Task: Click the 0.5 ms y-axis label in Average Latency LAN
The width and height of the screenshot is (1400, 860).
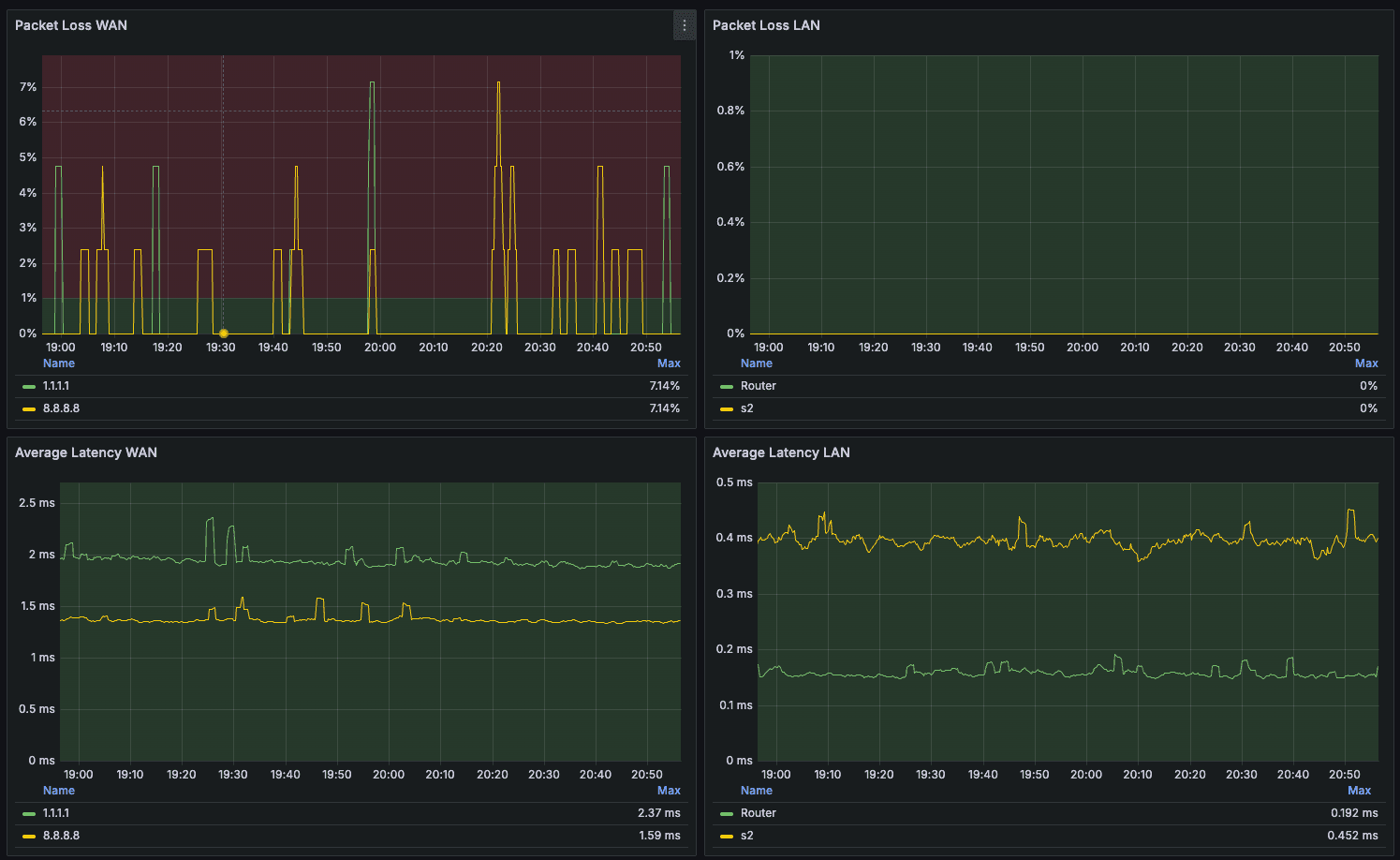Action: click(x=734, y=482)
